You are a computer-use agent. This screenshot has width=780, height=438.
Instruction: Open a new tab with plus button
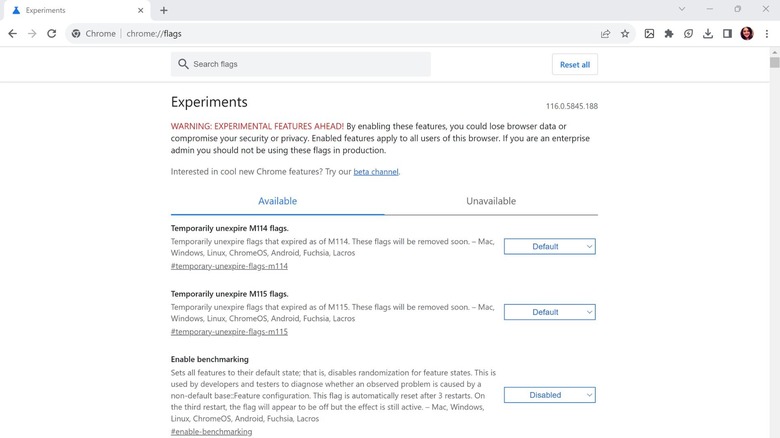tap(164, 10)
